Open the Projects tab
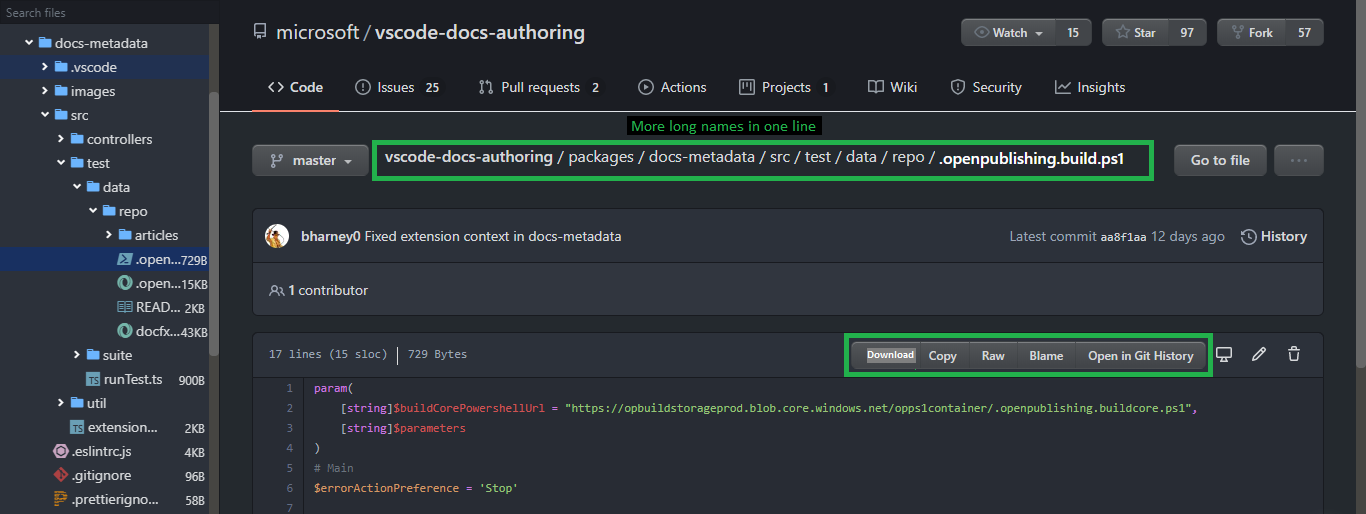This screenshot has width=1366, height=514. pos(784,87)
